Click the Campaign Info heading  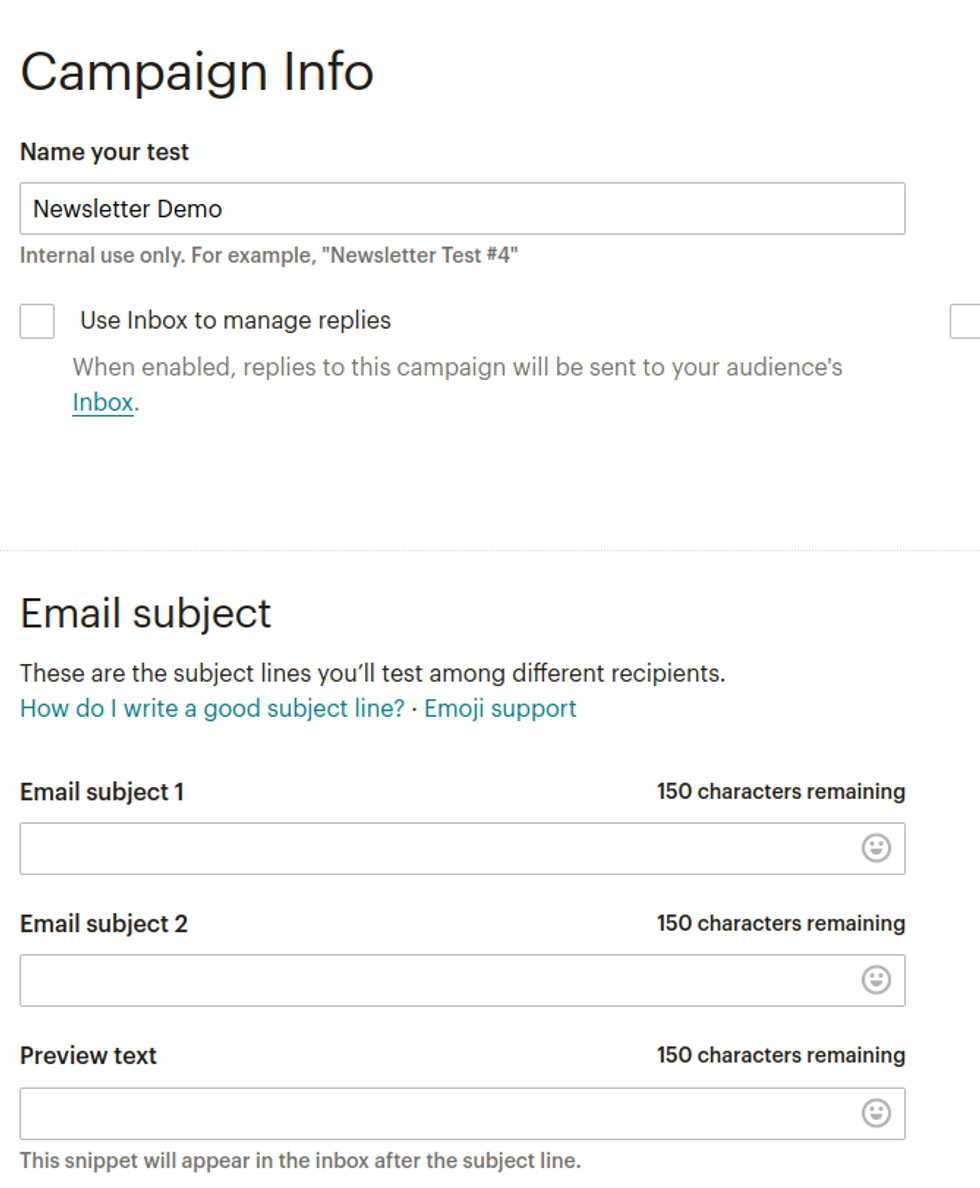(197, 72)
